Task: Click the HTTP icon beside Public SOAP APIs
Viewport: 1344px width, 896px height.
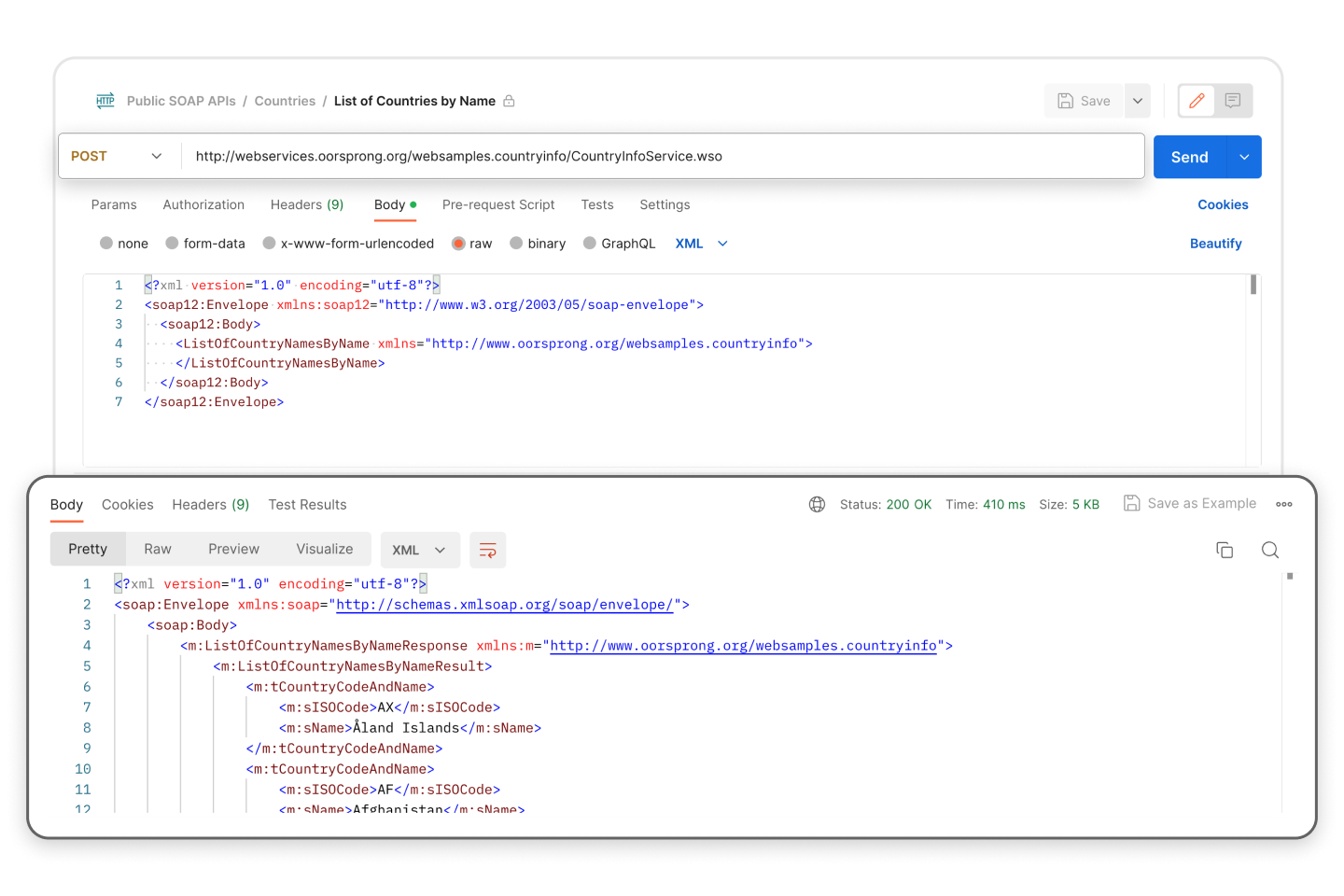Action: (105, 100)
